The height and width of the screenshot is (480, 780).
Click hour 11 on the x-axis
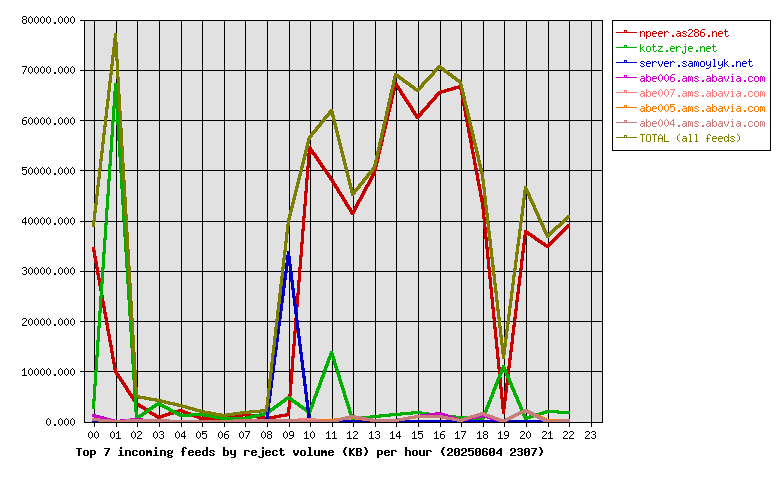[x=331, y=435]
